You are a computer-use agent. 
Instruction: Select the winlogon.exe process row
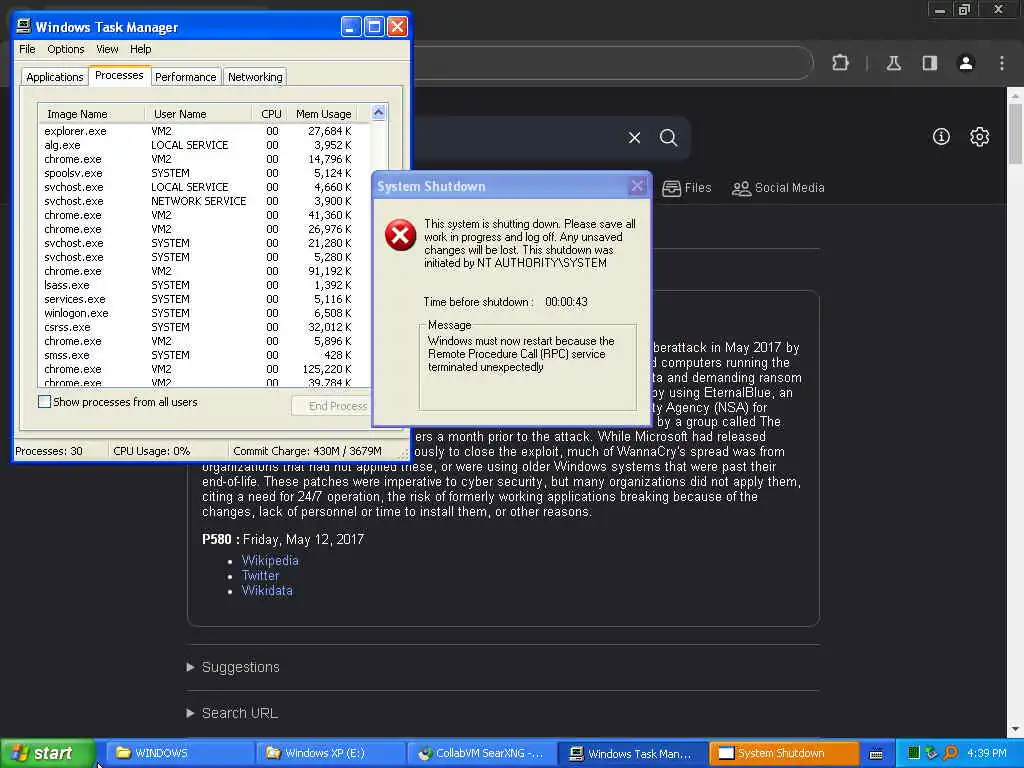coord(204,313)
